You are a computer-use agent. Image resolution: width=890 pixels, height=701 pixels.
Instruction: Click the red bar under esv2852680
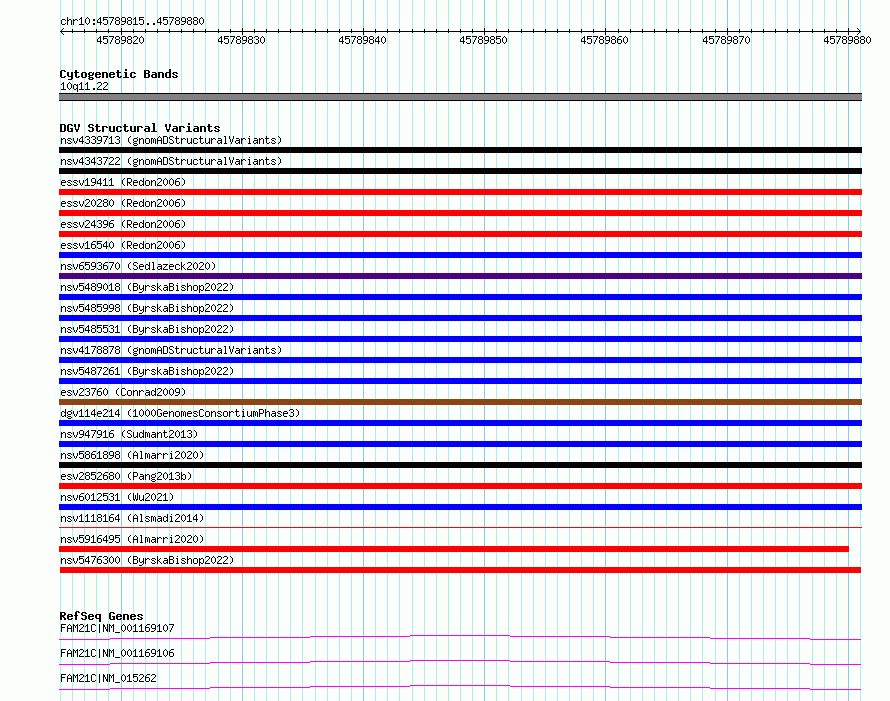coord(460,486)
